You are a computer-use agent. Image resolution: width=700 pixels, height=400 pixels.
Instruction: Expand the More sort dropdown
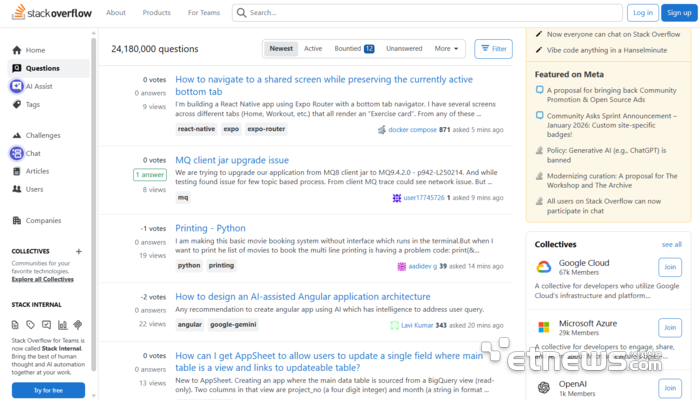446,48
